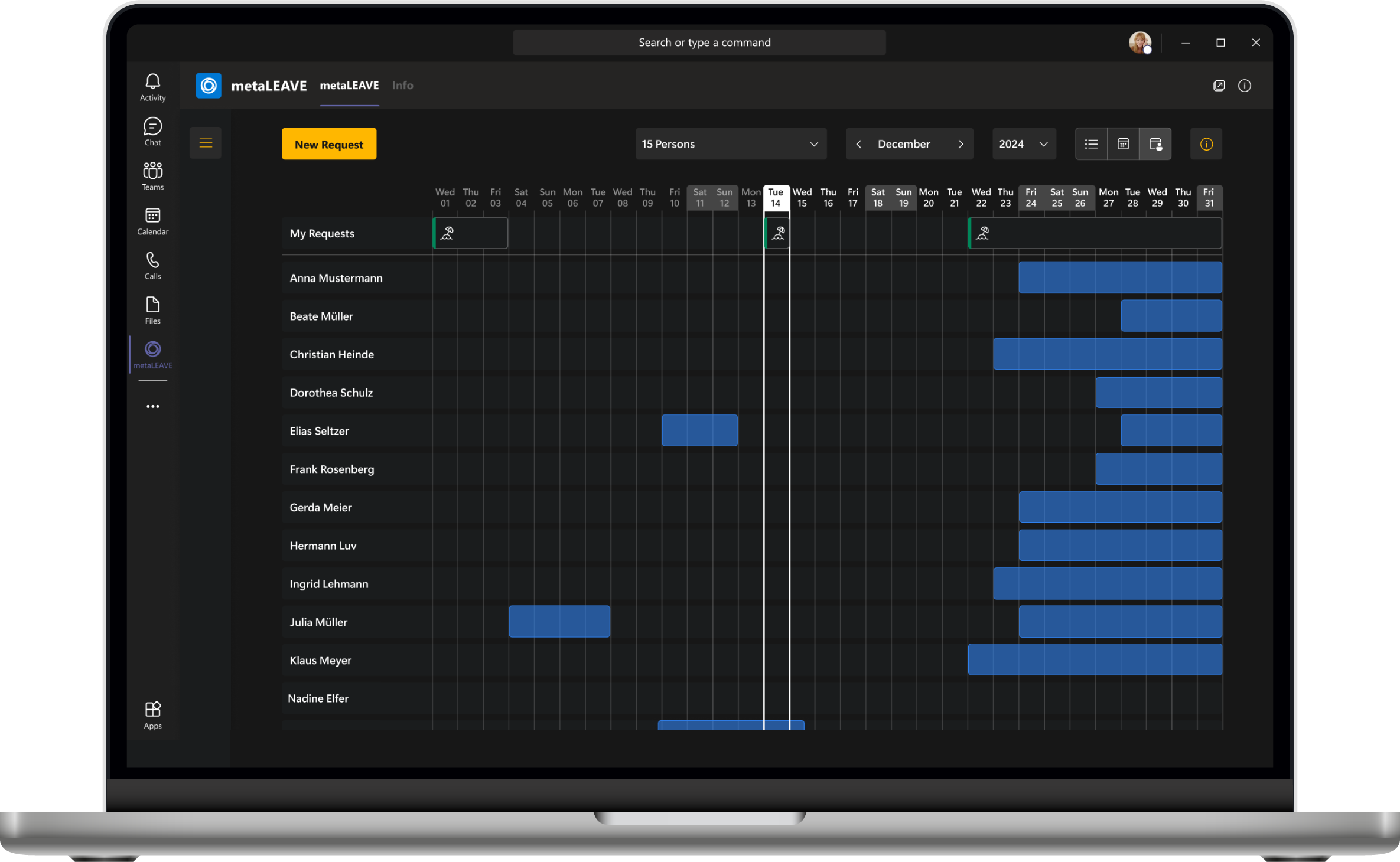Viewport: 1400px width, 862px height.
Task: Open the Apps store icon
Action: (152, 716)
